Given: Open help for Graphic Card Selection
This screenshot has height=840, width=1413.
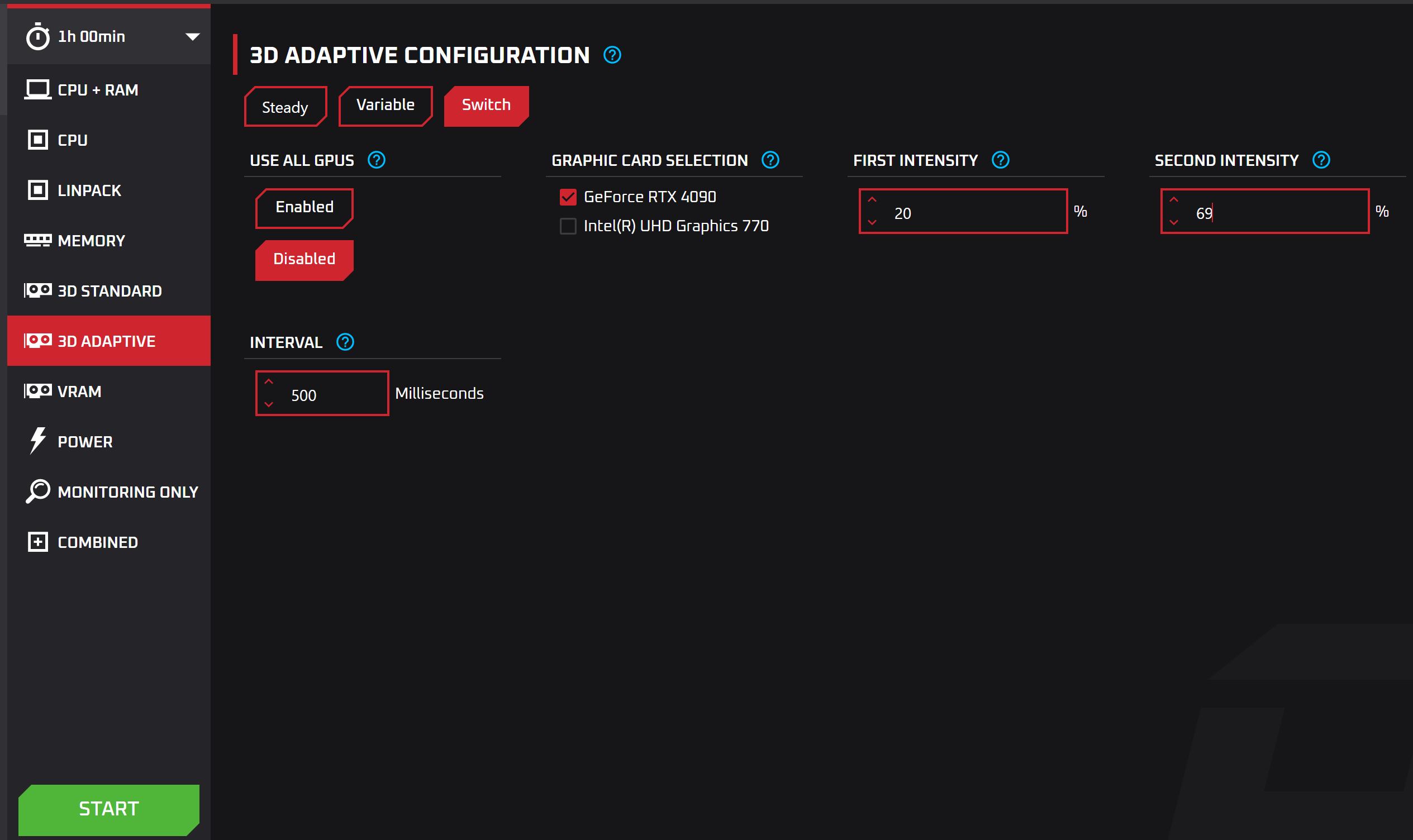Looking at the screenshot, I should click(x=770, y=160).
